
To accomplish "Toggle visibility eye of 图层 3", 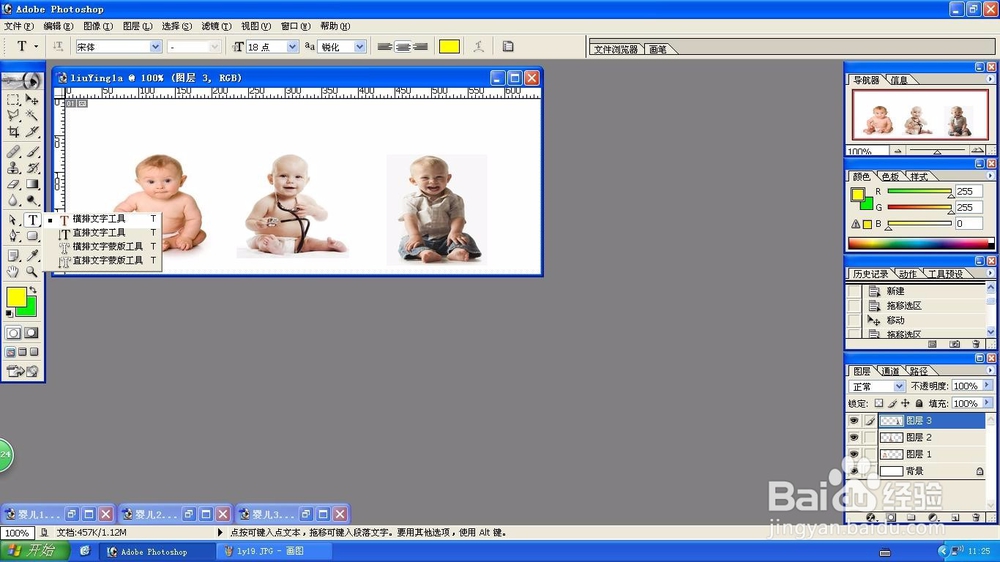I will (x=854, y=421).
